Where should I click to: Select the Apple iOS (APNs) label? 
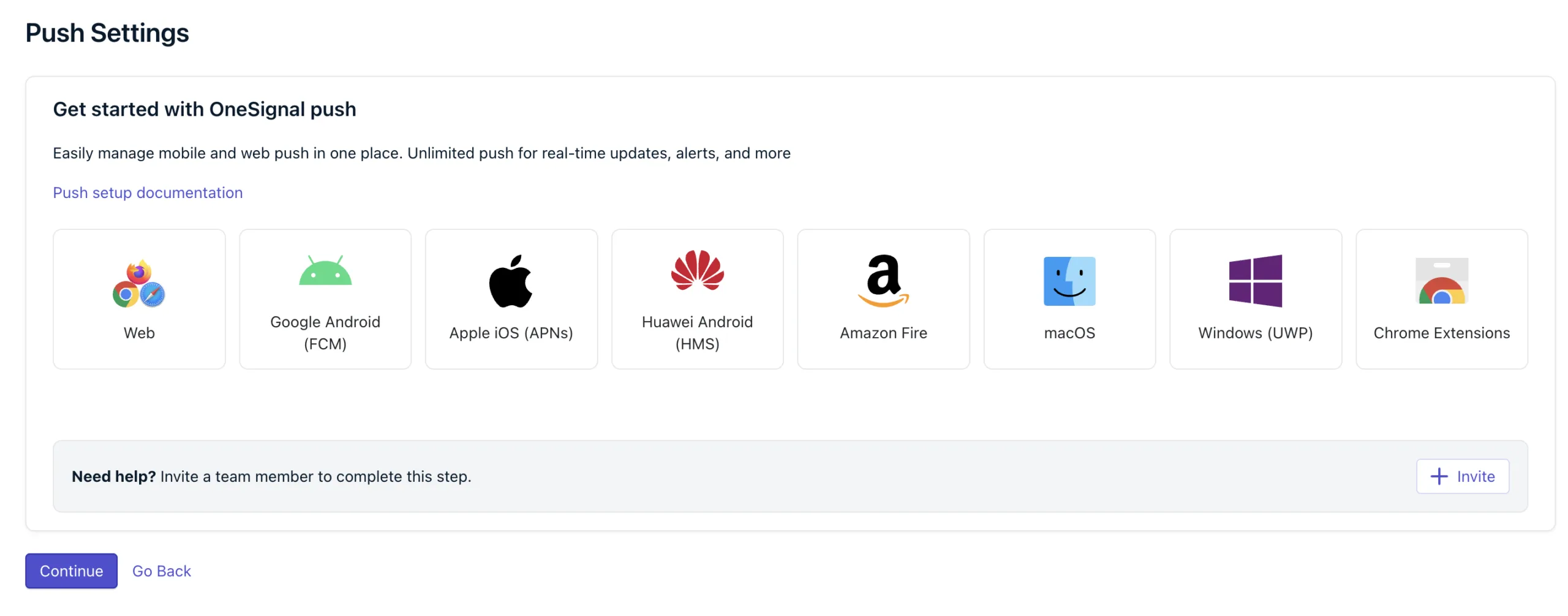[511, 333]
